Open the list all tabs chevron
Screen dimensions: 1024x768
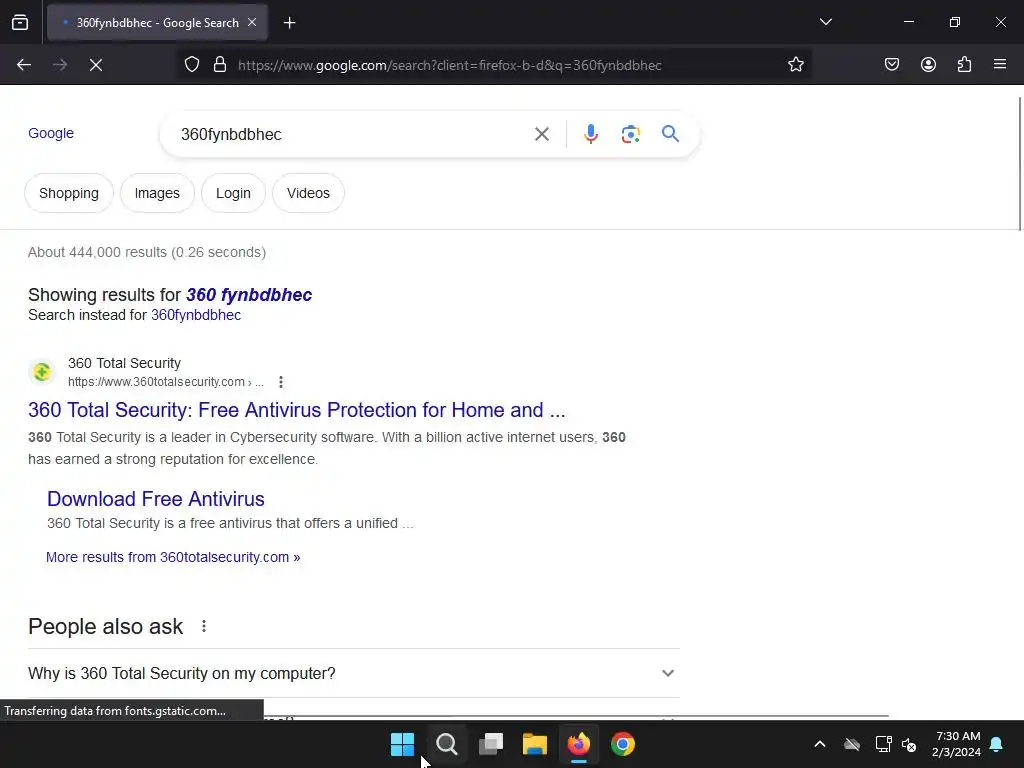(x=825, y=22)
